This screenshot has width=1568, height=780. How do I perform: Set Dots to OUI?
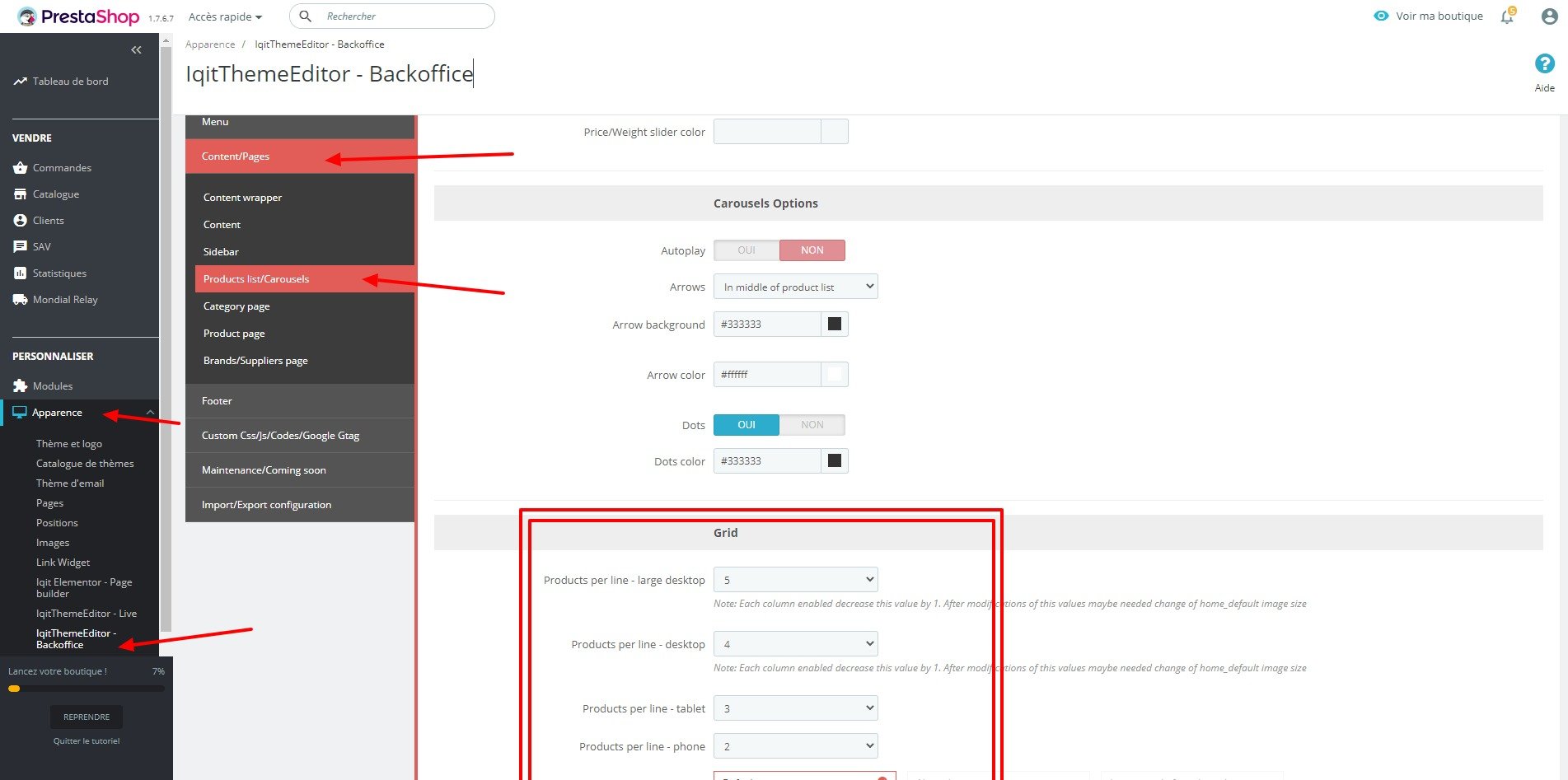pos(747,425)
